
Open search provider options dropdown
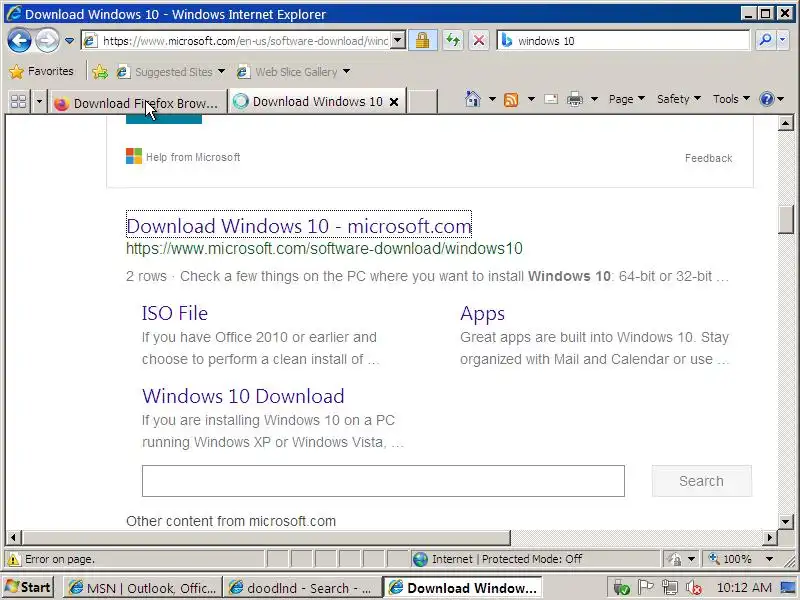tap(783, 40)
